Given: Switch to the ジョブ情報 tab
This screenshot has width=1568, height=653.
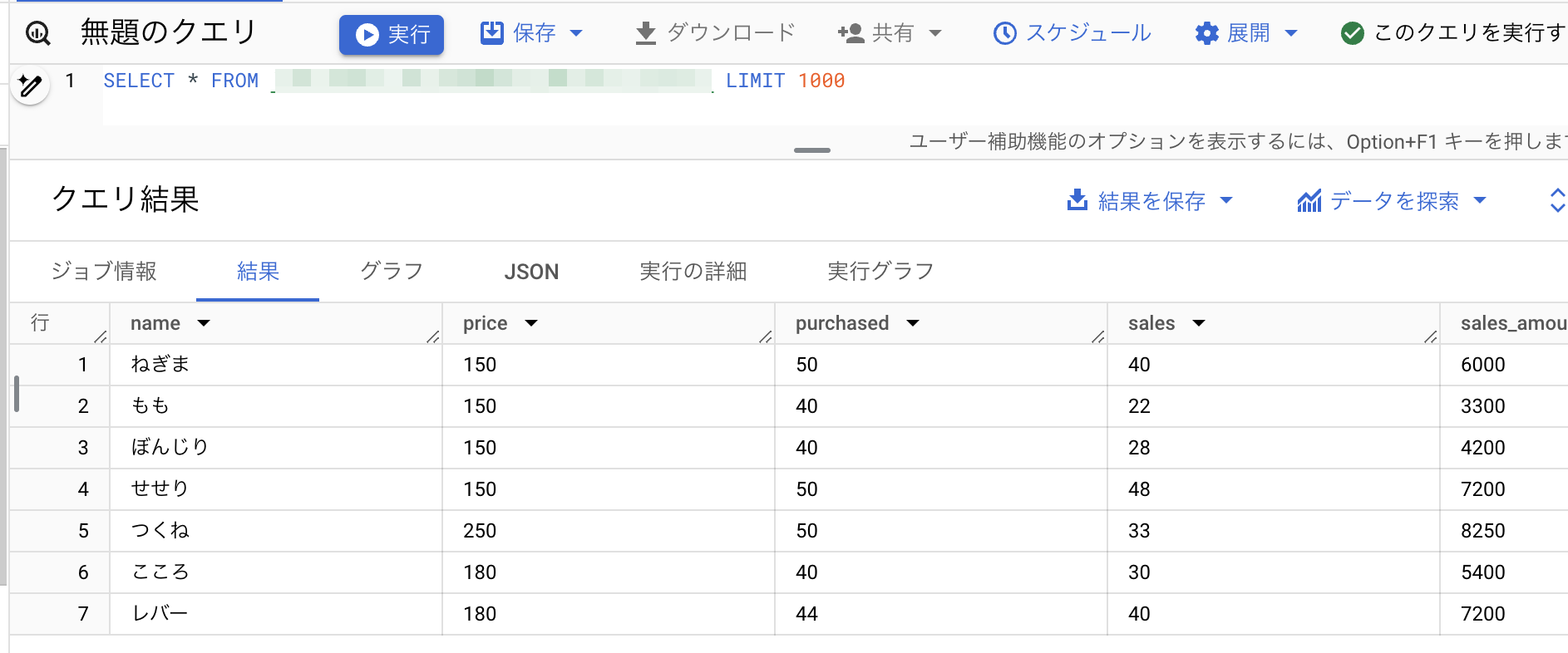Looking at the screenshot, I should point(104,272).
